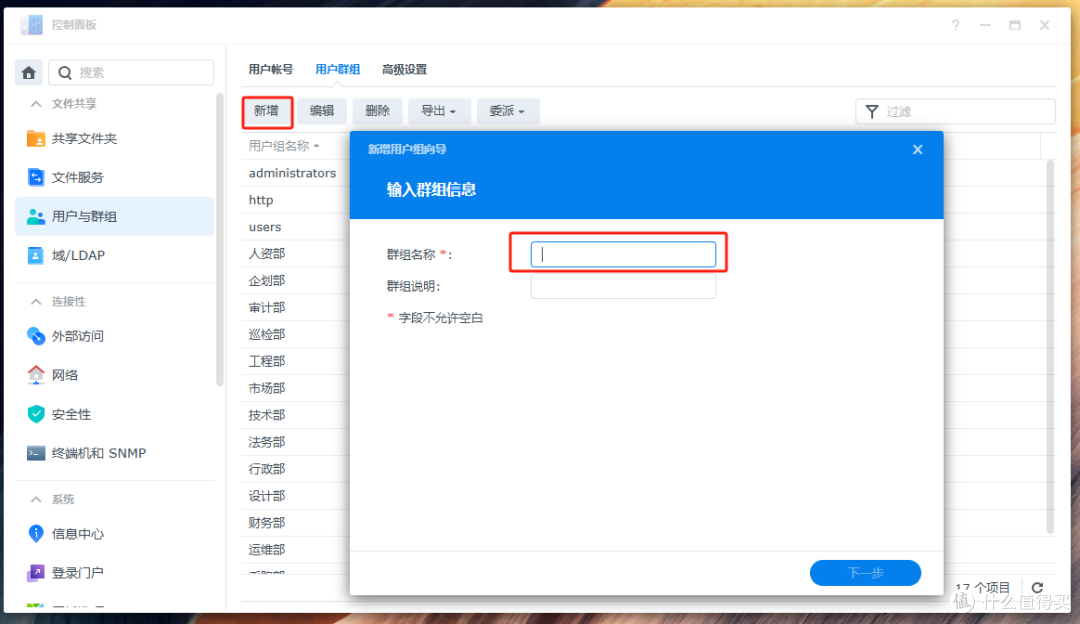Select the http group row

[x=297, y=200]
